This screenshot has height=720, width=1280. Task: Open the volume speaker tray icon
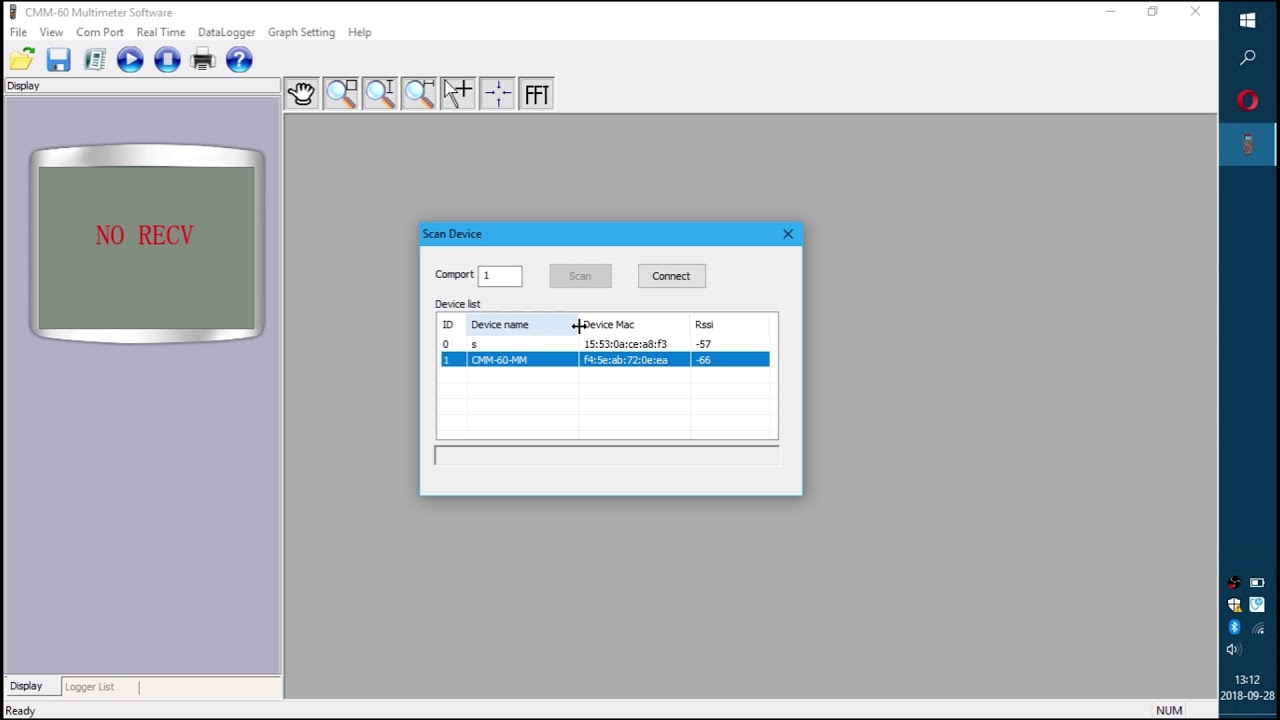[1234, 650]
